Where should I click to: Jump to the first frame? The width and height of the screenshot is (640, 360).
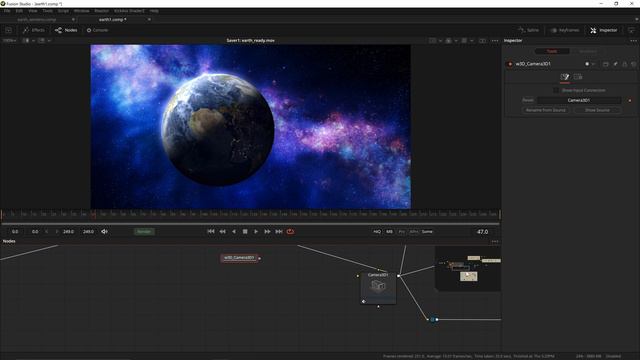pos(211,231)
